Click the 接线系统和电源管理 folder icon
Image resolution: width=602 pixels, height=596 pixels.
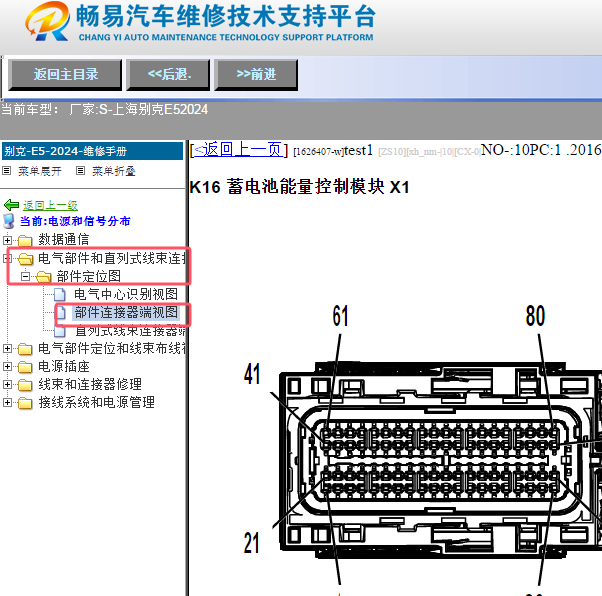25,402
